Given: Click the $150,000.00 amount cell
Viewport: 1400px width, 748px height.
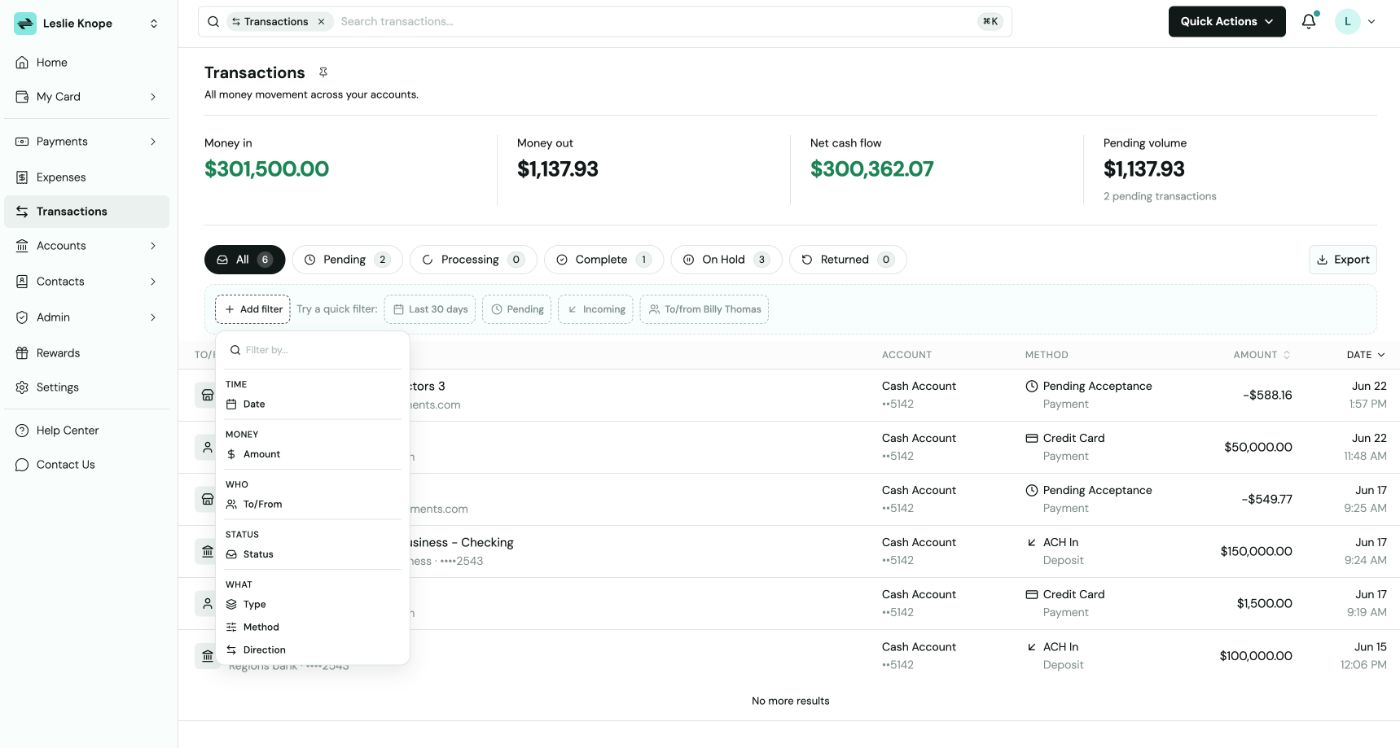Looking at the screenshot, I should point(1256,551).
